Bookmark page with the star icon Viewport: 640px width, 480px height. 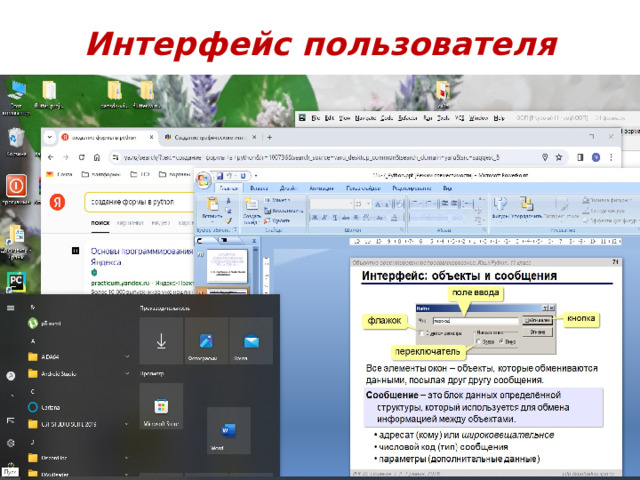(x=559, y=157)
